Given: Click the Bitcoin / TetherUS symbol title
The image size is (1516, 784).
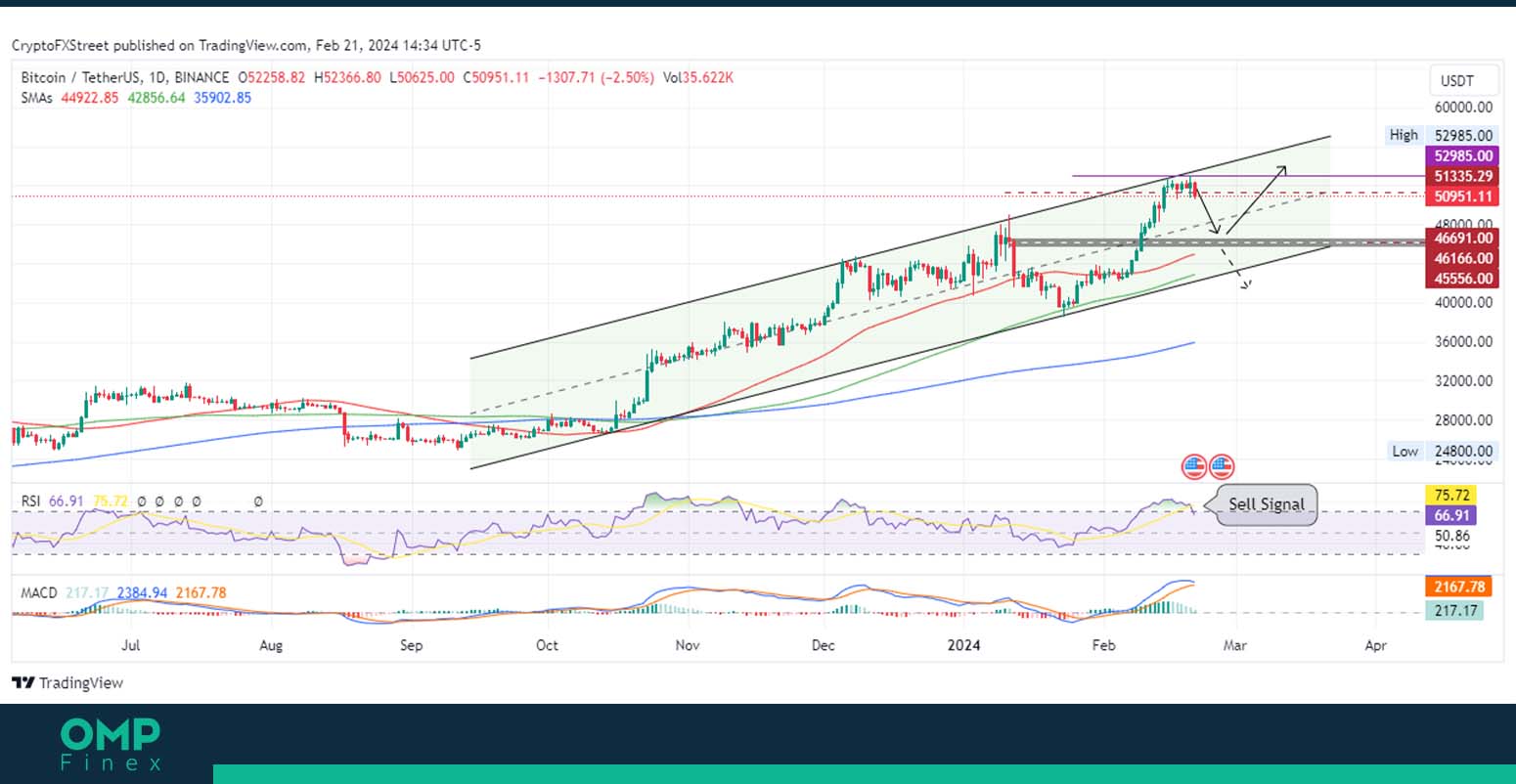Looking at the screenshot, I should pos(81,77).
